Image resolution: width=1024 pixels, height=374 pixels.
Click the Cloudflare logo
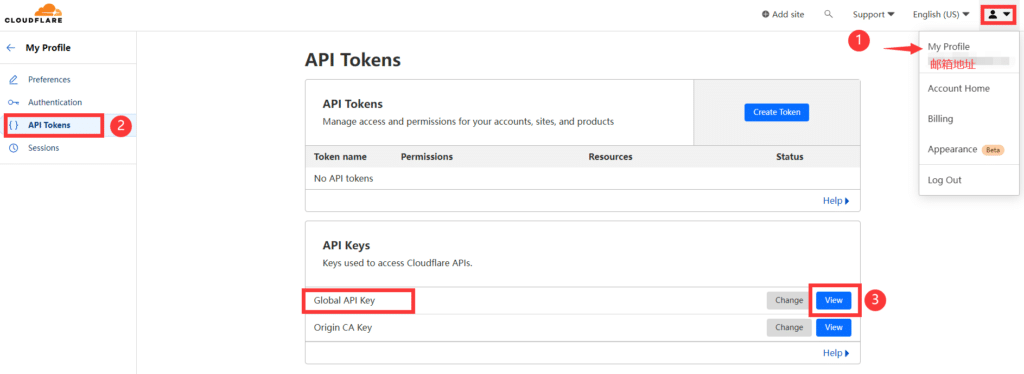tap(34, 13)
